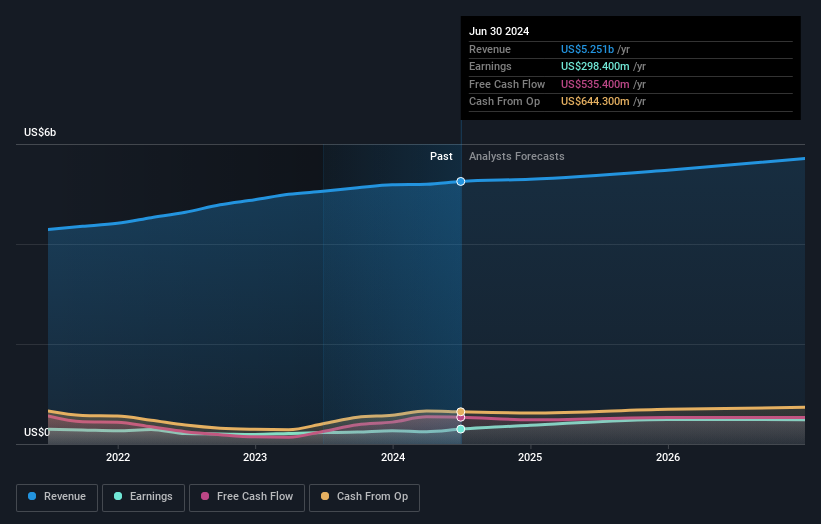Click the Jun 30 2024 tooltip date
The width and height of the screenshot is (821, 524).
499,31
